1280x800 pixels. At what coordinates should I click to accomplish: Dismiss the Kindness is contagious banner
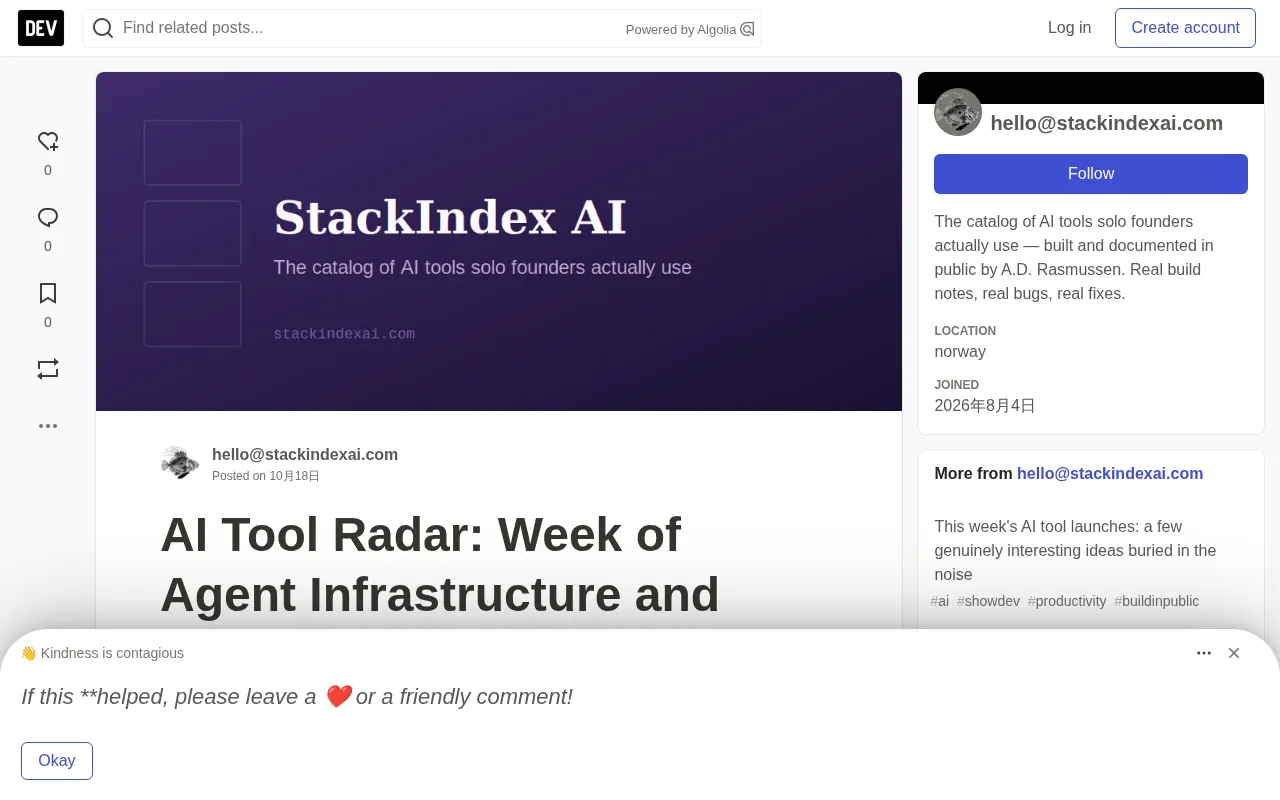1234,653
